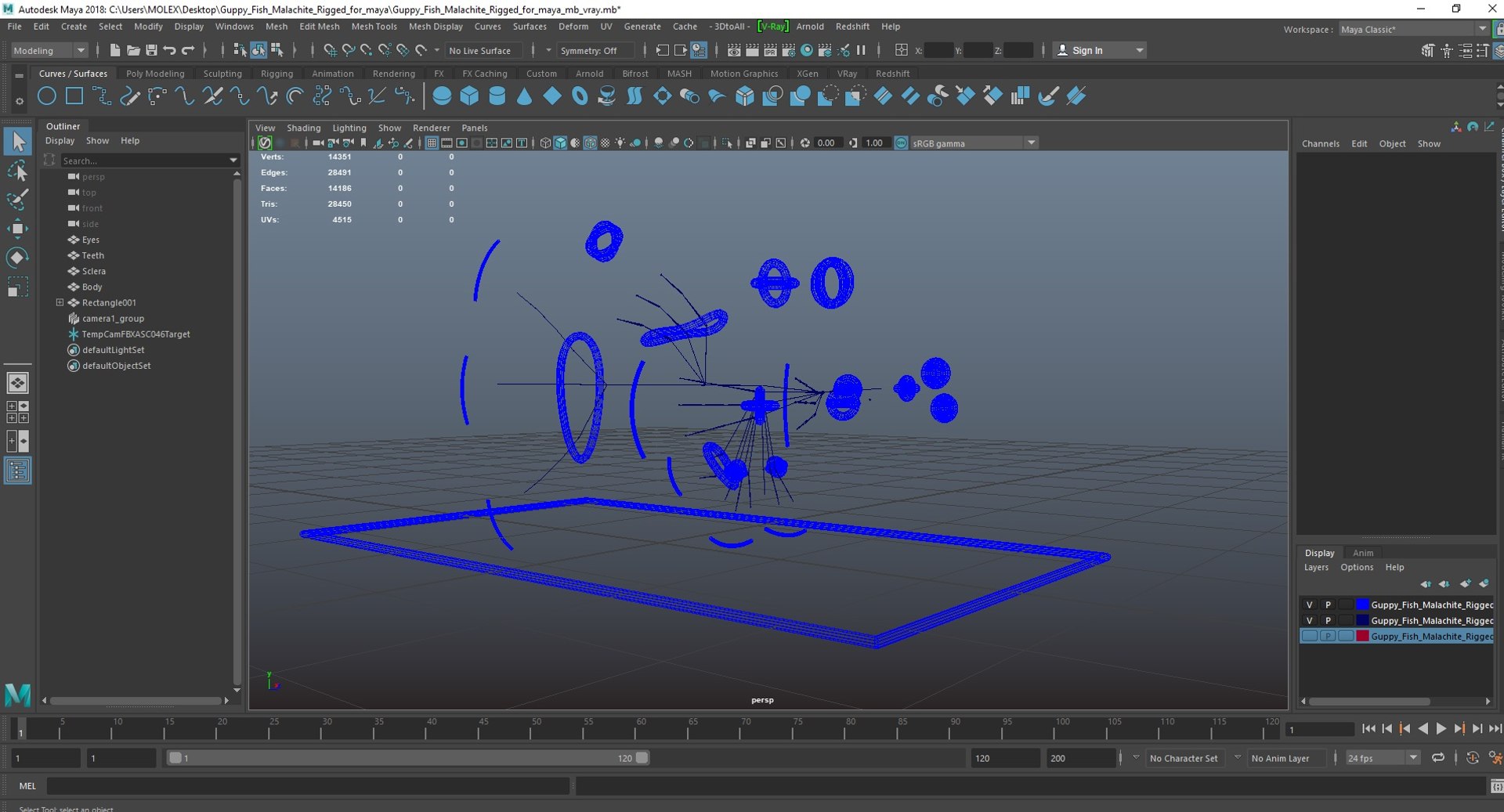Create a NURBS cone from shelf
Screen dimensions: 1504x812
coord(524,96)
